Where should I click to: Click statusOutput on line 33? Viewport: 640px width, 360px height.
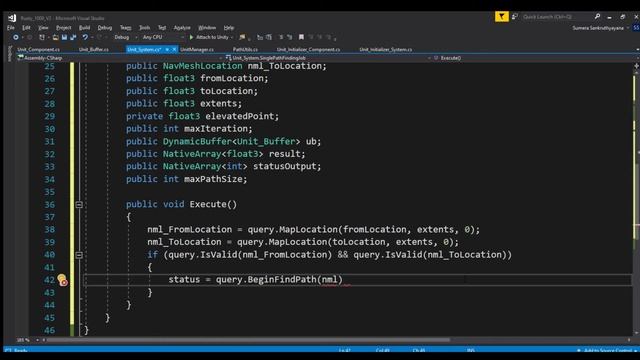point(285,167)
